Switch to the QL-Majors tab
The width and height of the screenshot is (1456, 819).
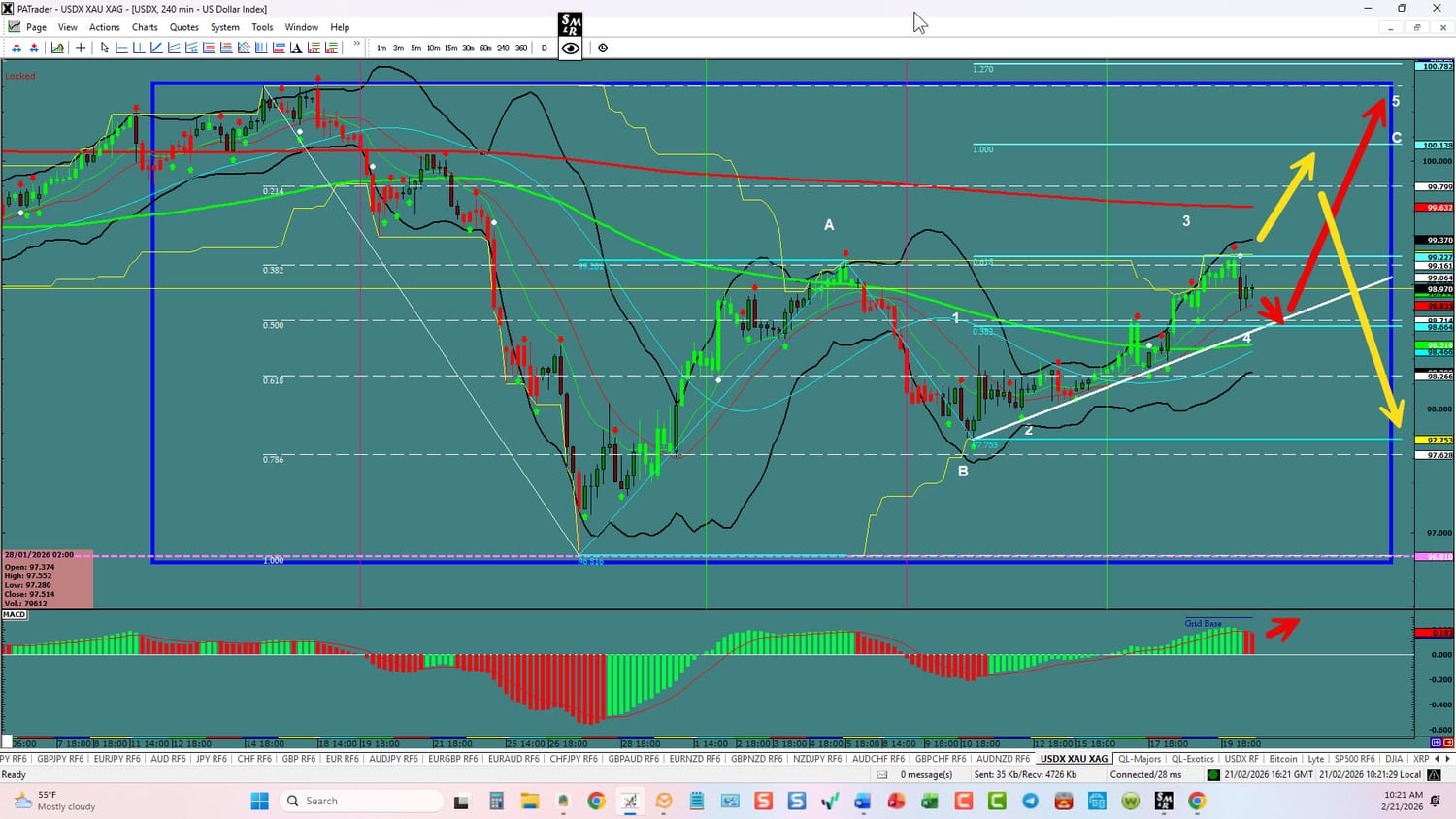(1140, 759)
